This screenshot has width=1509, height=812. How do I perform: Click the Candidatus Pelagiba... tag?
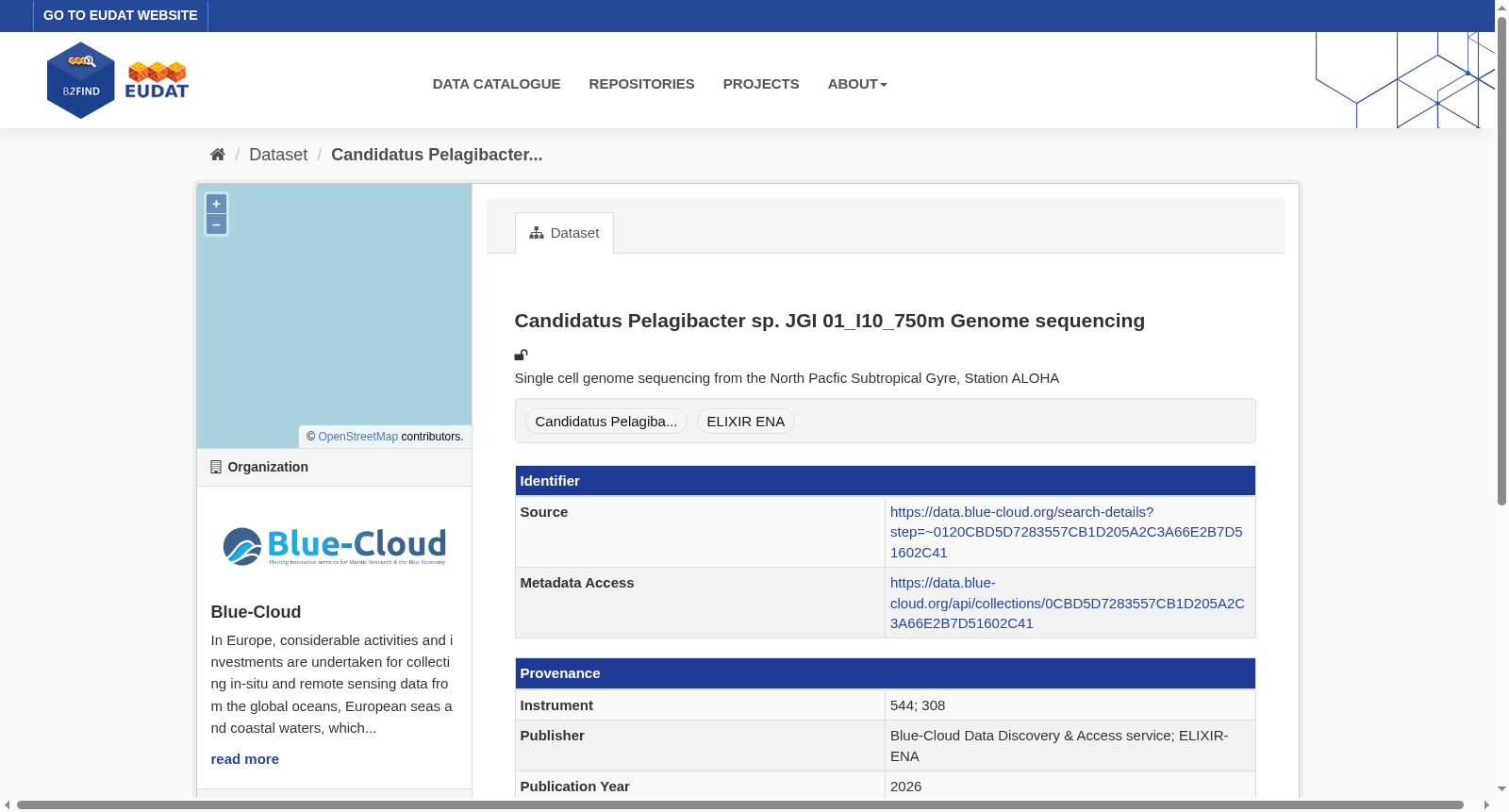coord(606,422)
